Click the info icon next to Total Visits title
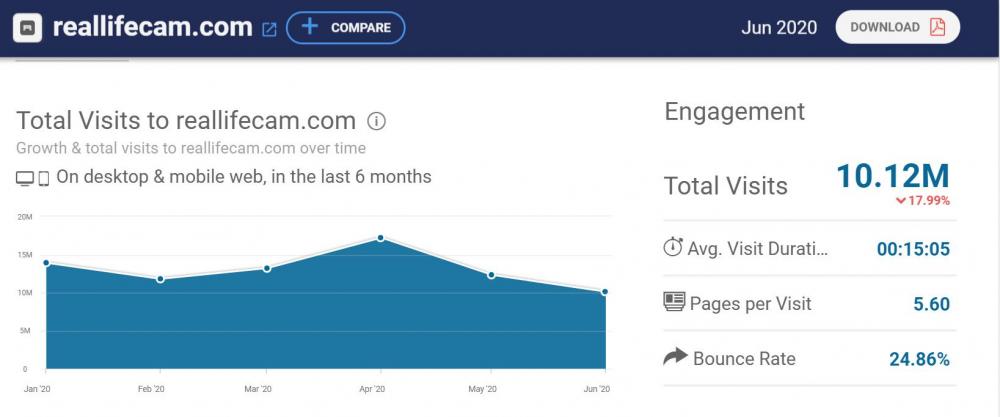 click(x=376, y=122)
